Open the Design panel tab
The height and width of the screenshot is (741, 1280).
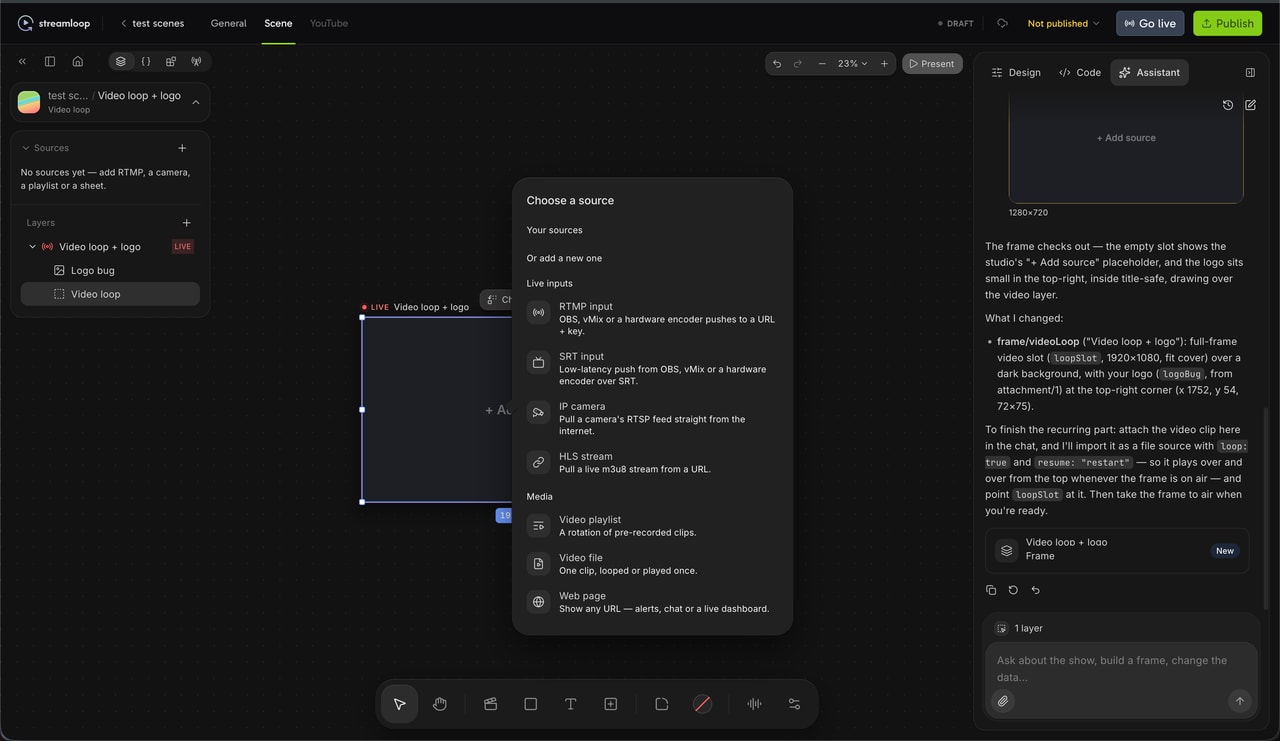[1015, 73]
